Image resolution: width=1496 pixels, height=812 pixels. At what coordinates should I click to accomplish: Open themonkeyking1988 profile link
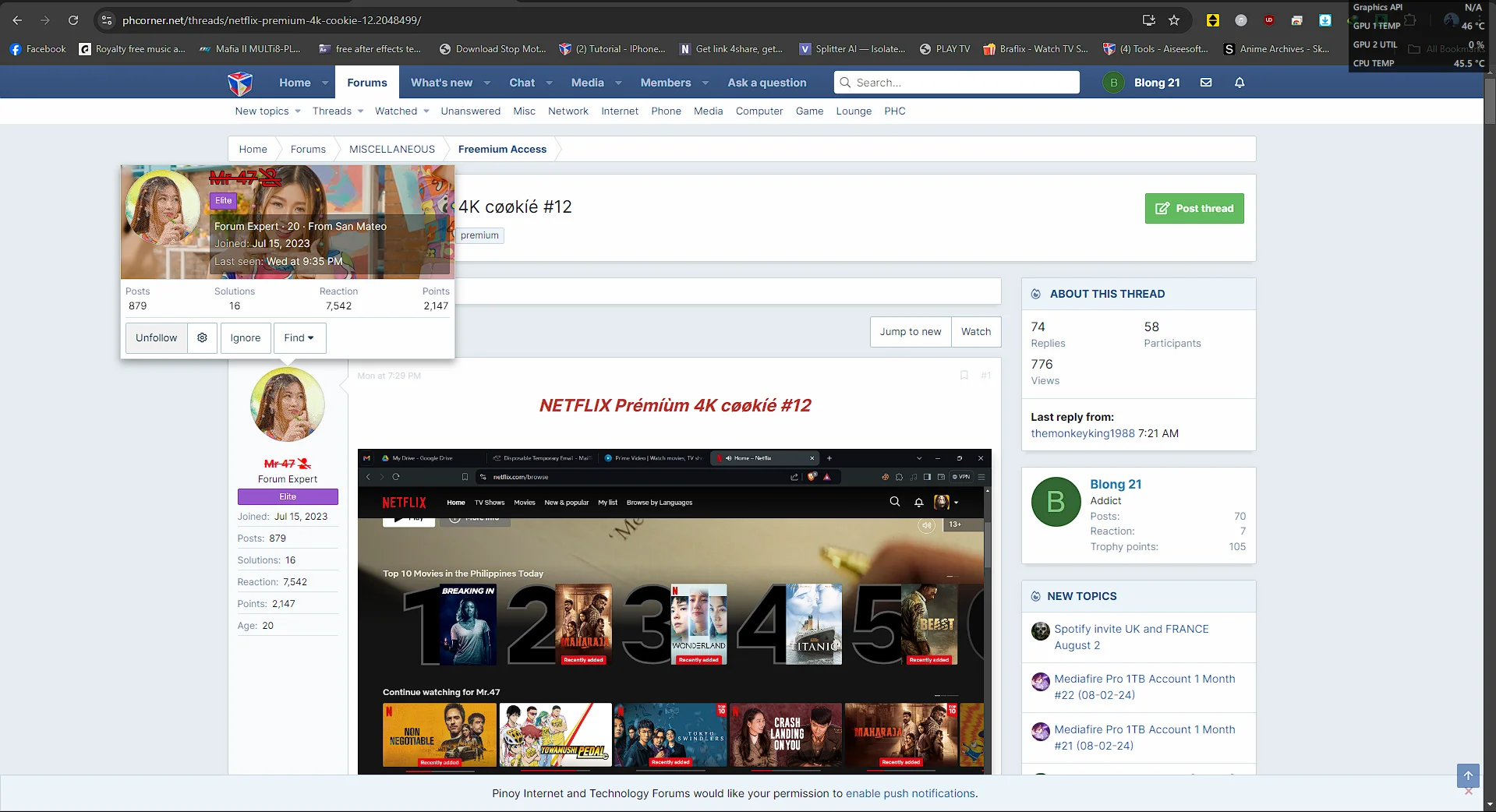1083,433
